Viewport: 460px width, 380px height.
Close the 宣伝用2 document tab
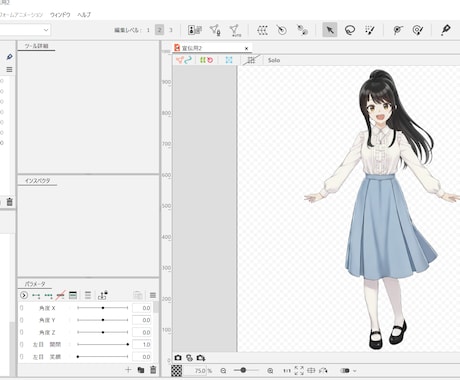tap(246, 48)
